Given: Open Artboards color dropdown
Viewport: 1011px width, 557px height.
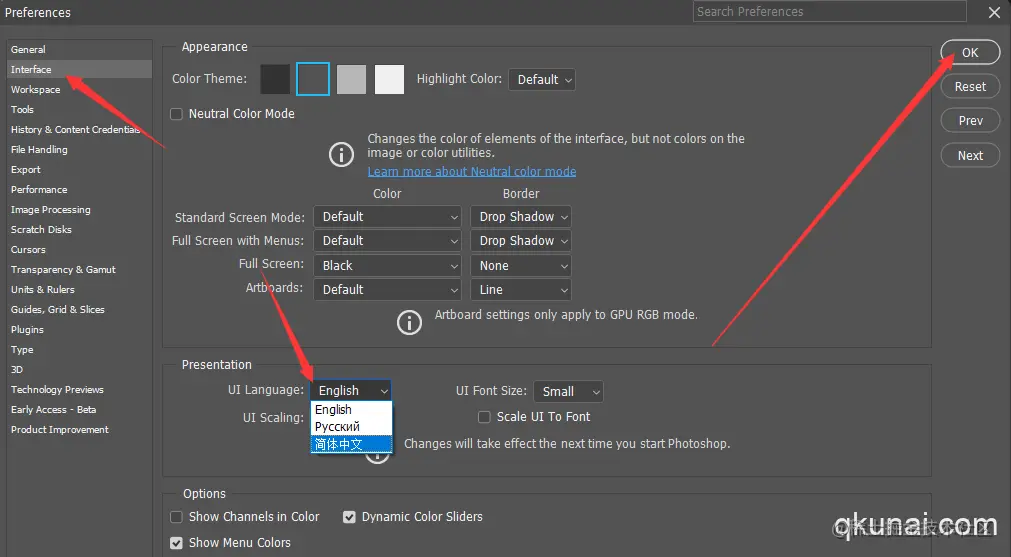Looking at the screenshot, I should 388,289.
